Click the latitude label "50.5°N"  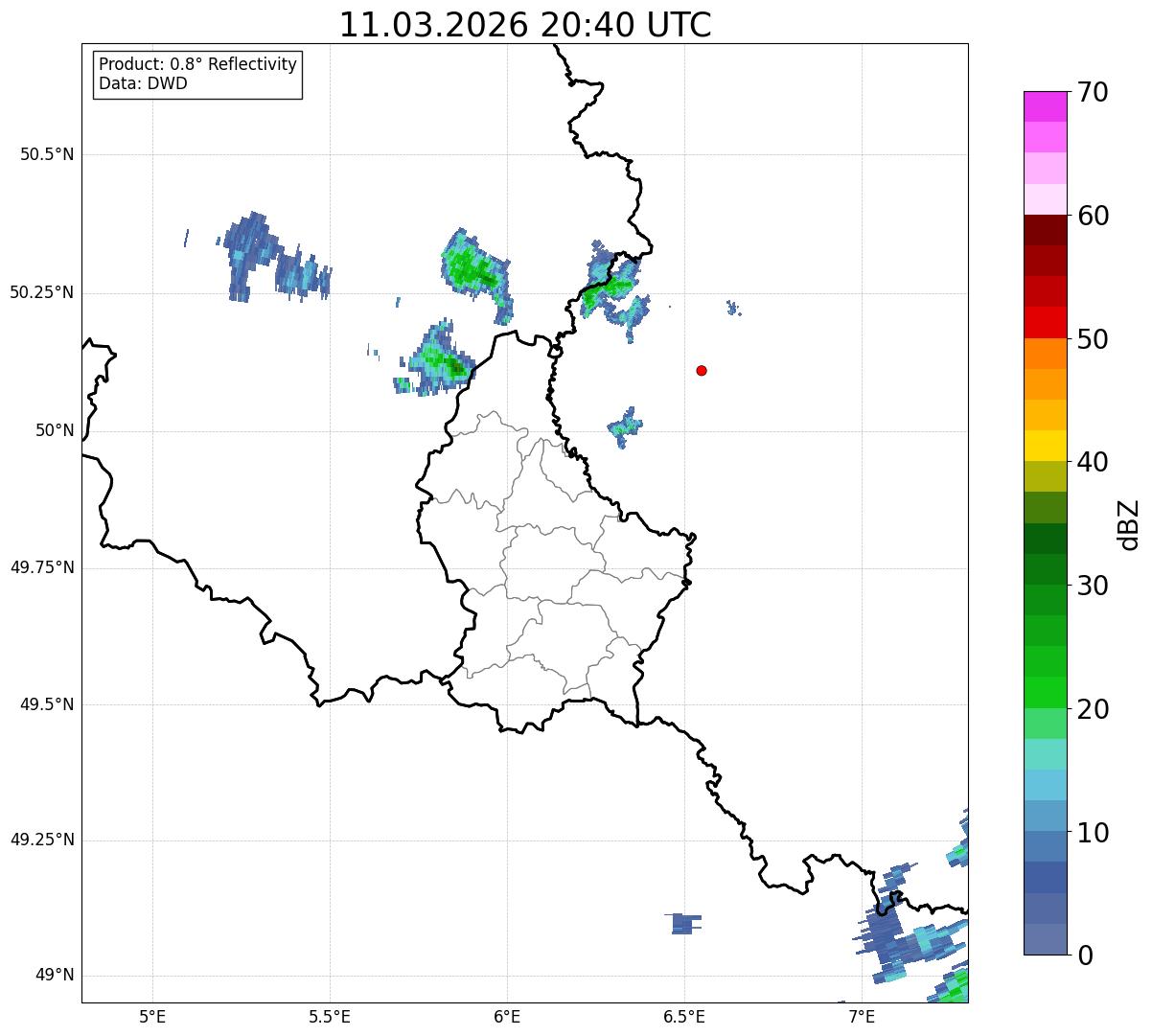click(x=47, y=154)
